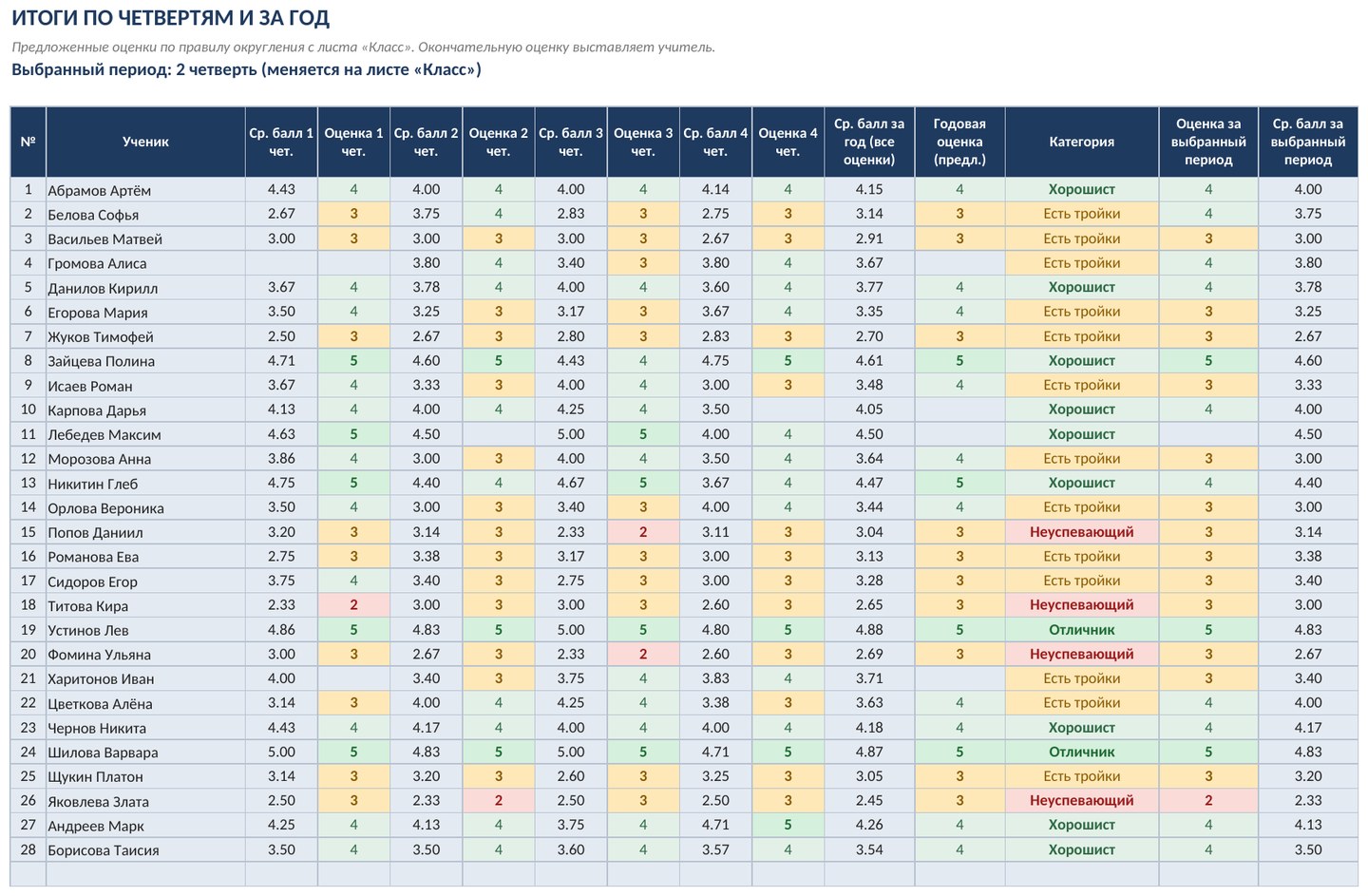Viewport: 1368px width, 896px height.
Task: Click the italic note about proposed grades
Action: coord(363,47)
